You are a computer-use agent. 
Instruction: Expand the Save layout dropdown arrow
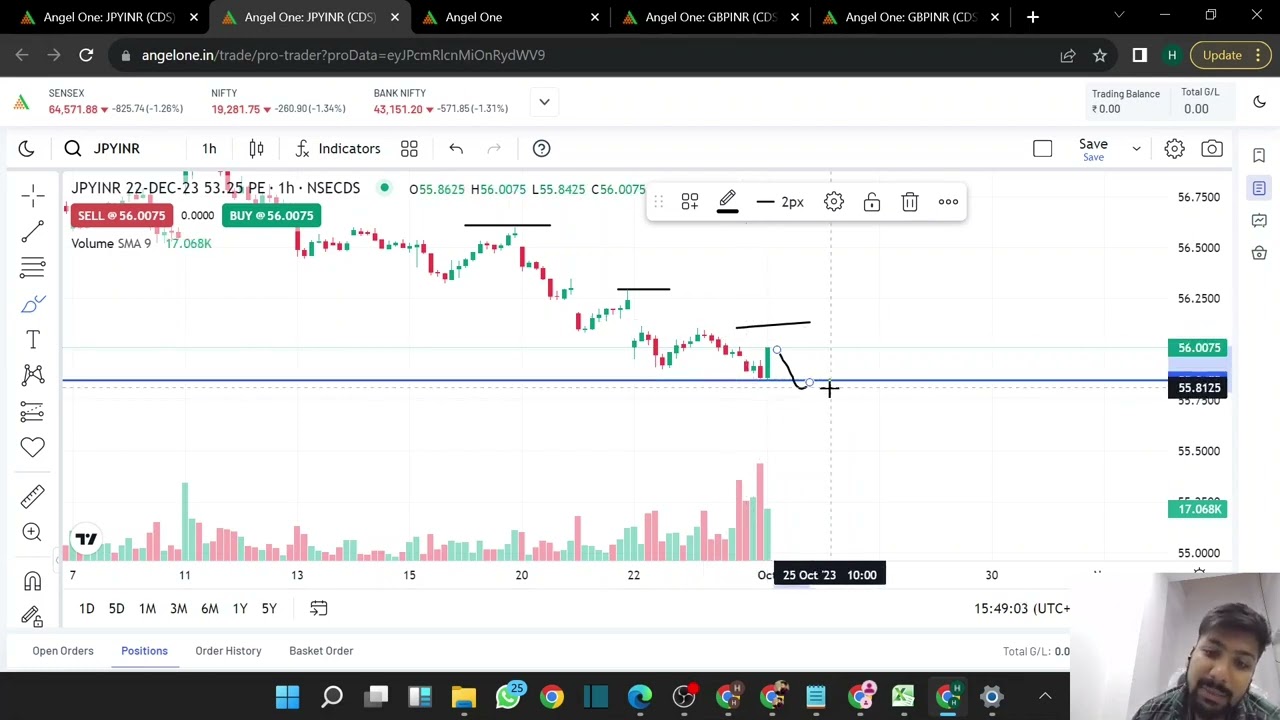pos(1136,148)
